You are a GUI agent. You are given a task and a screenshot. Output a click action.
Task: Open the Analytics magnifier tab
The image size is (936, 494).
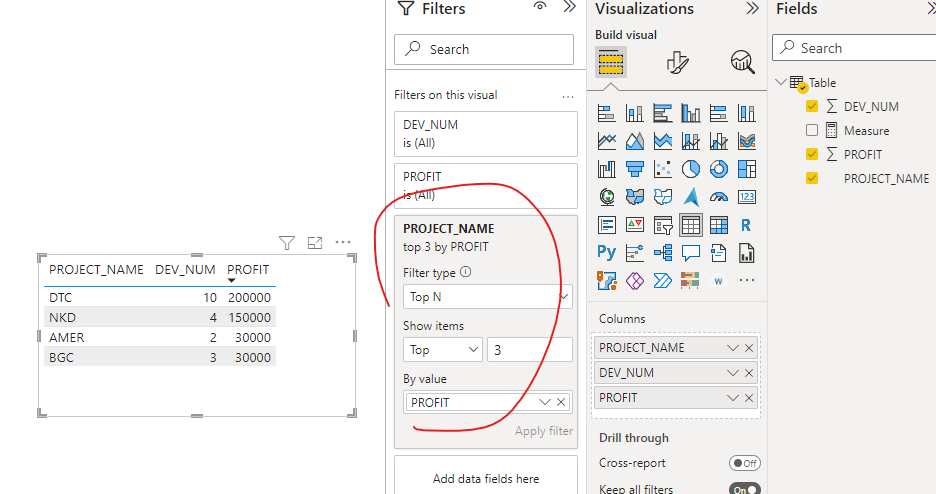pyautogui.click(x=742, y=62)
